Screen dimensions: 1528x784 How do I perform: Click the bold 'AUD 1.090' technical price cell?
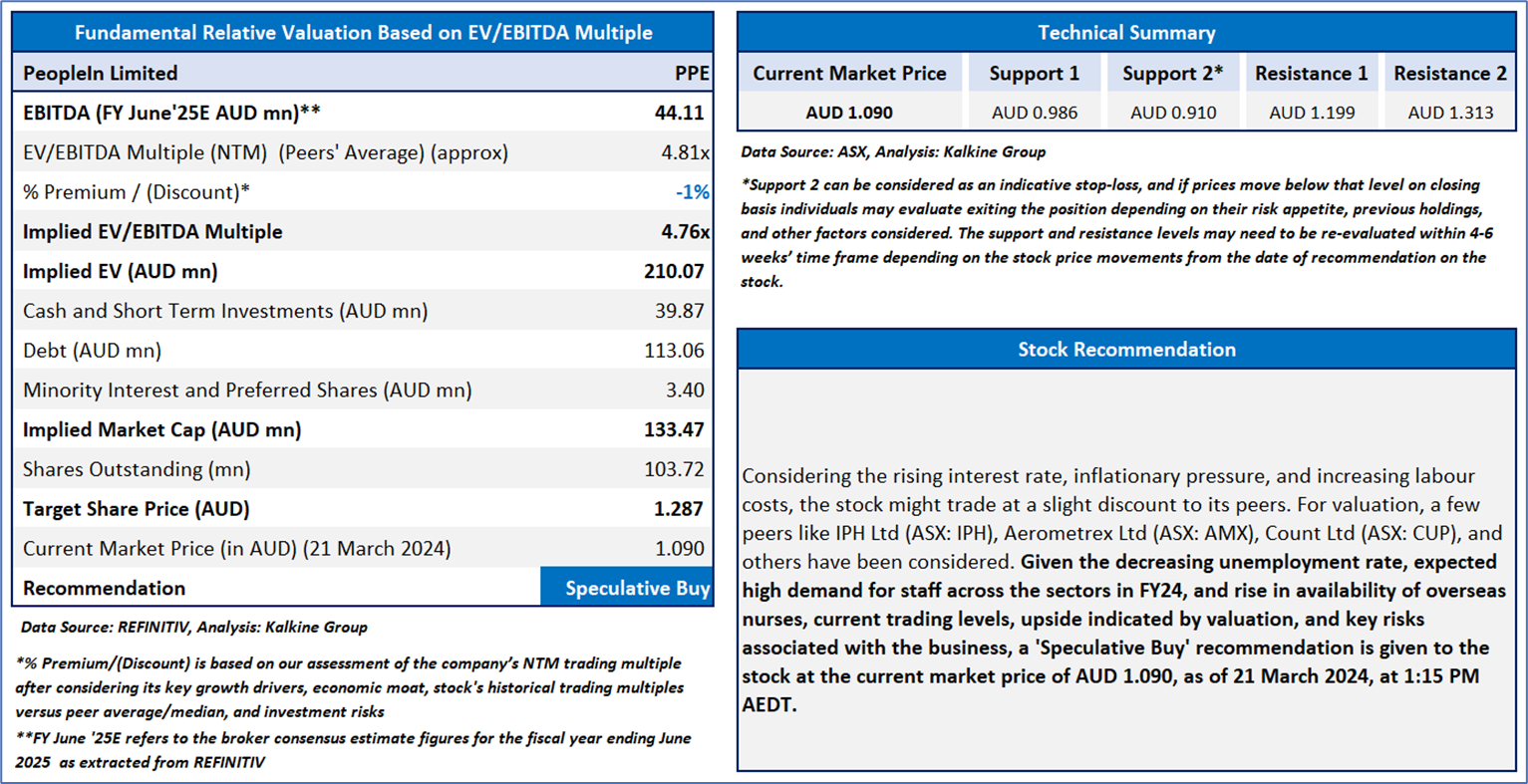[x=849, y=113]
